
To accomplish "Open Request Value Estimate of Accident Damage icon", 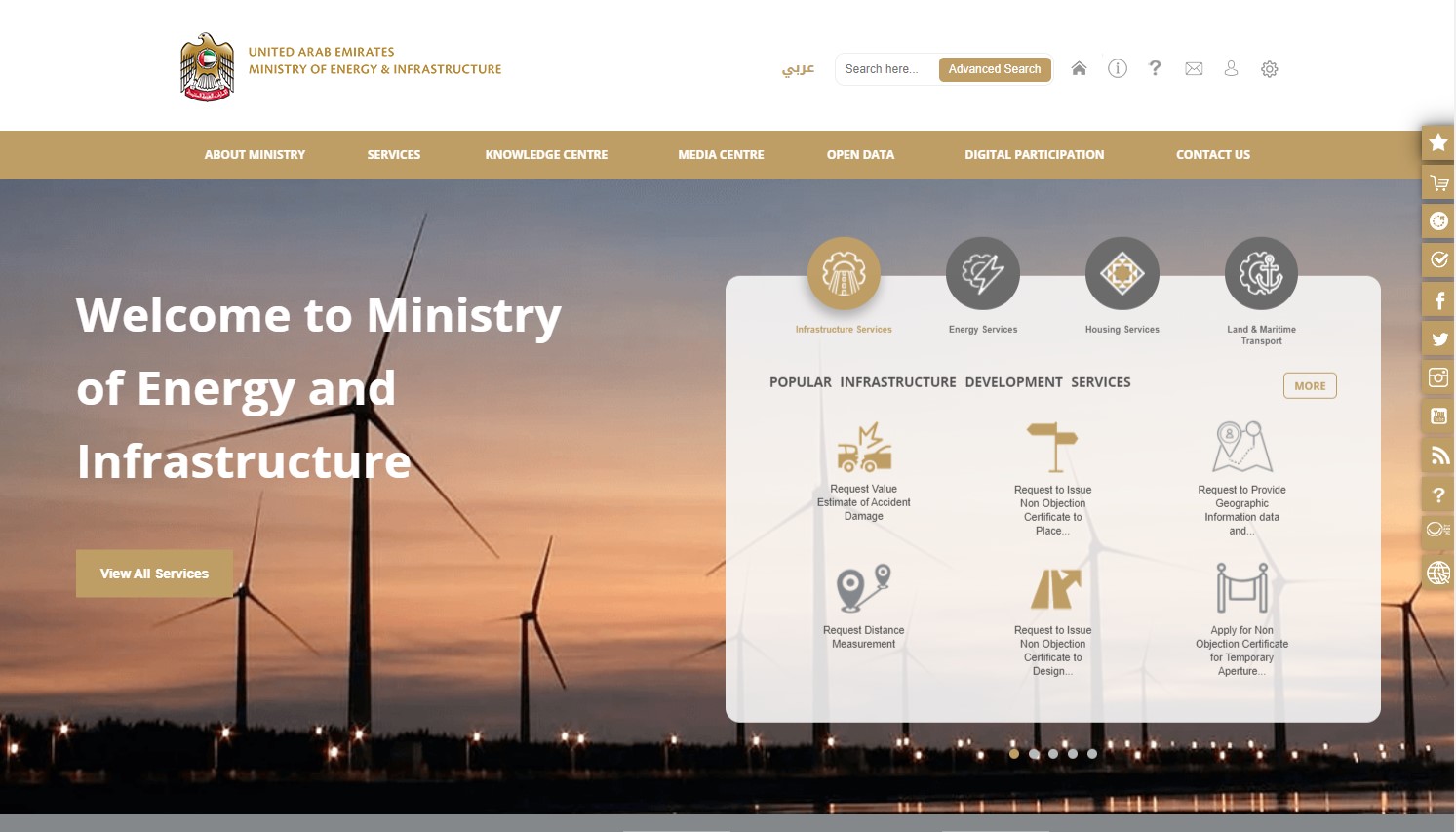I will pyautogui.click(x=864, y=448).
